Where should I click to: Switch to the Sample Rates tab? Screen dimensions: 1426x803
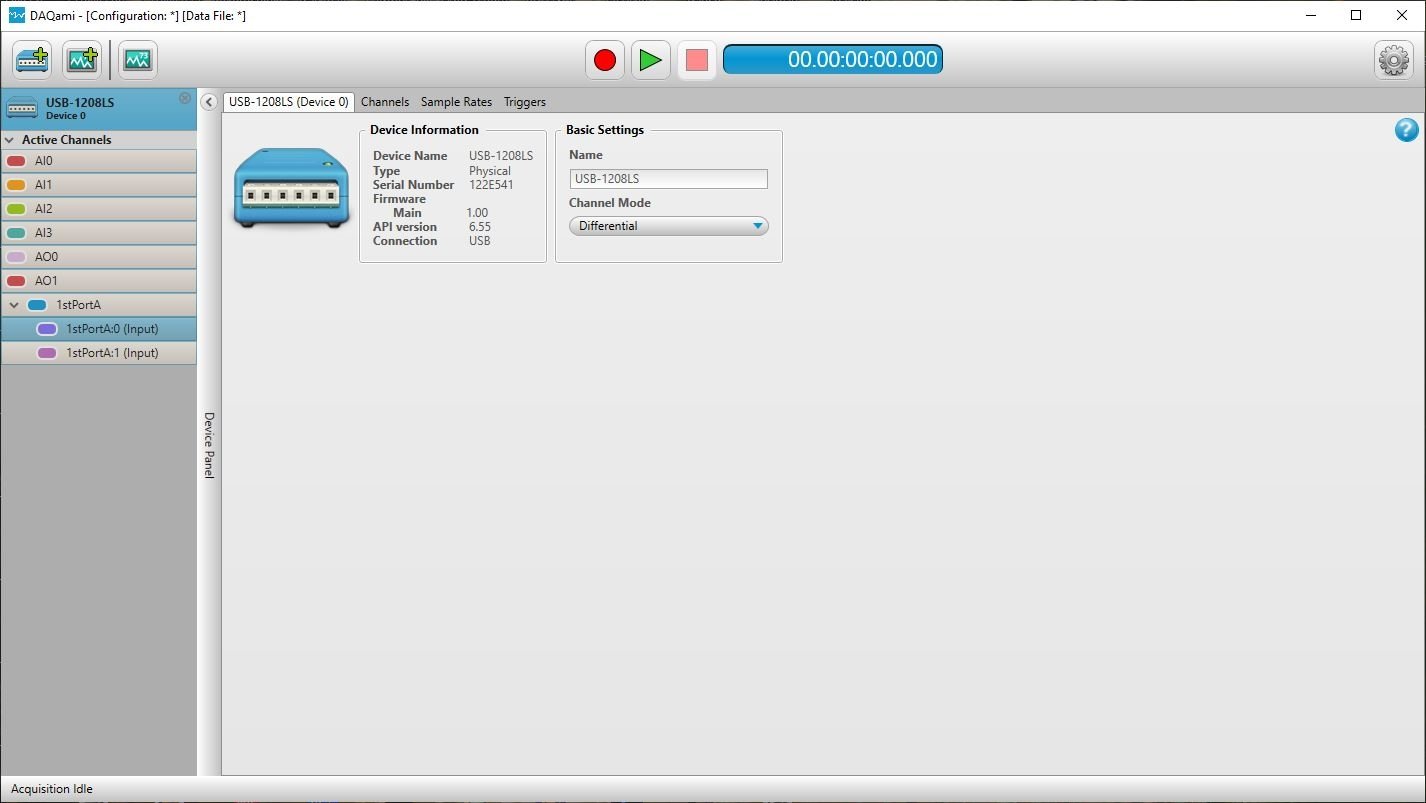[x=456, y=102]
